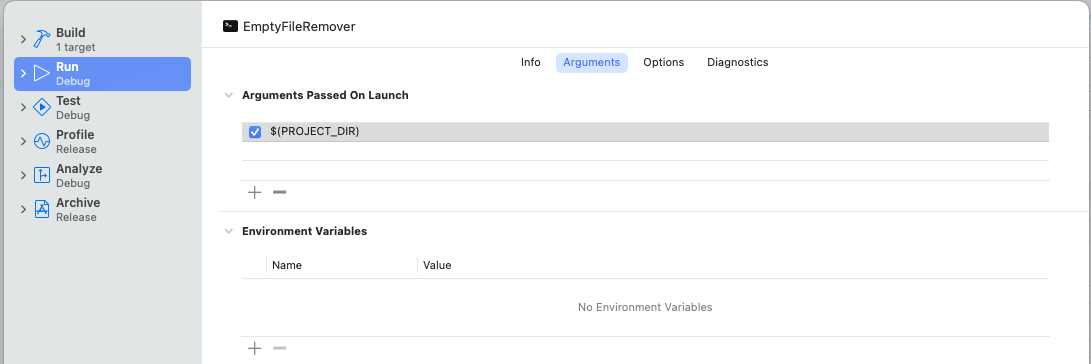
Task: Switch to the Info tab
Action: [x=531, y=62]
